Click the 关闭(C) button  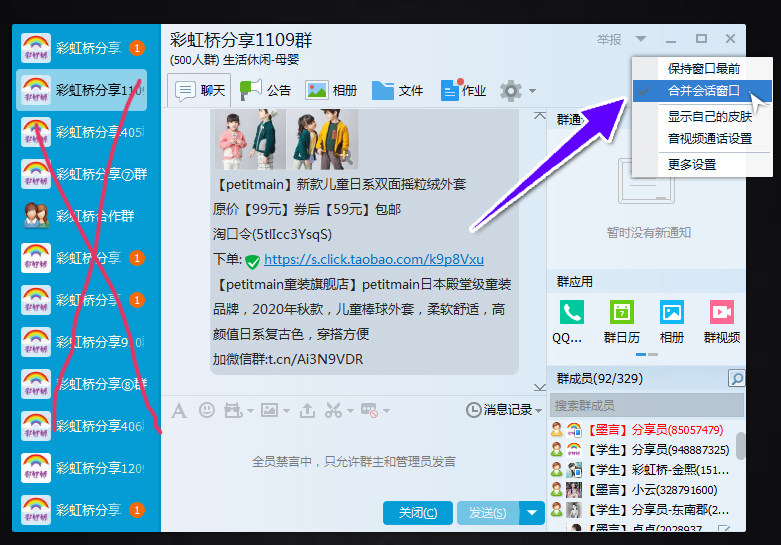click(417, 513)
